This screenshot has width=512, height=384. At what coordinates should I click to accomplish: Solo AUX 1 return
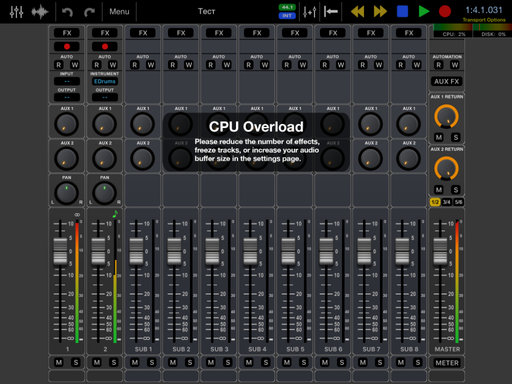[x=455, y=137]
